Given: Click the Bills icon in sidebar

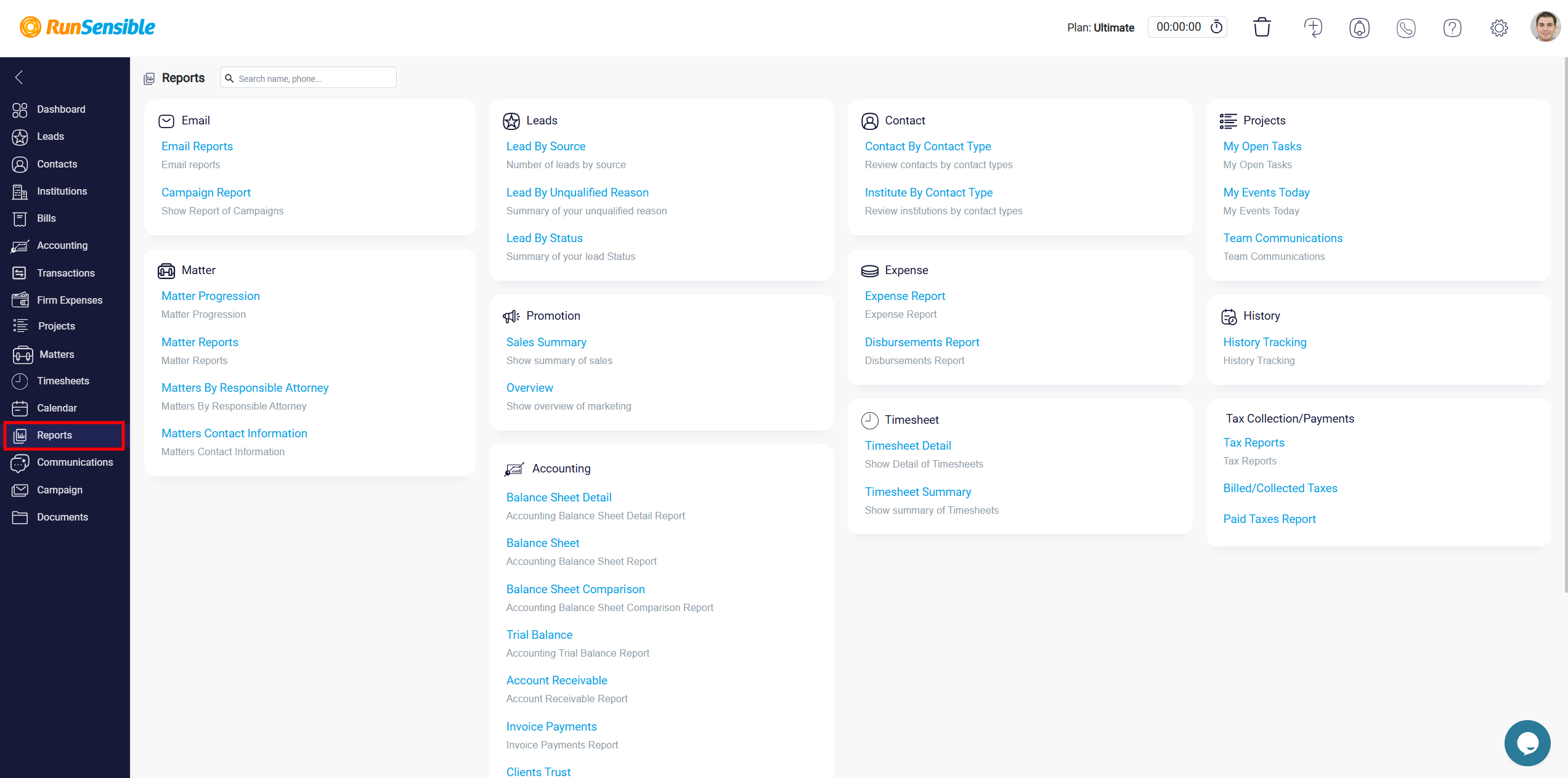Looking at the screenshot, I should tap(20, 219).
